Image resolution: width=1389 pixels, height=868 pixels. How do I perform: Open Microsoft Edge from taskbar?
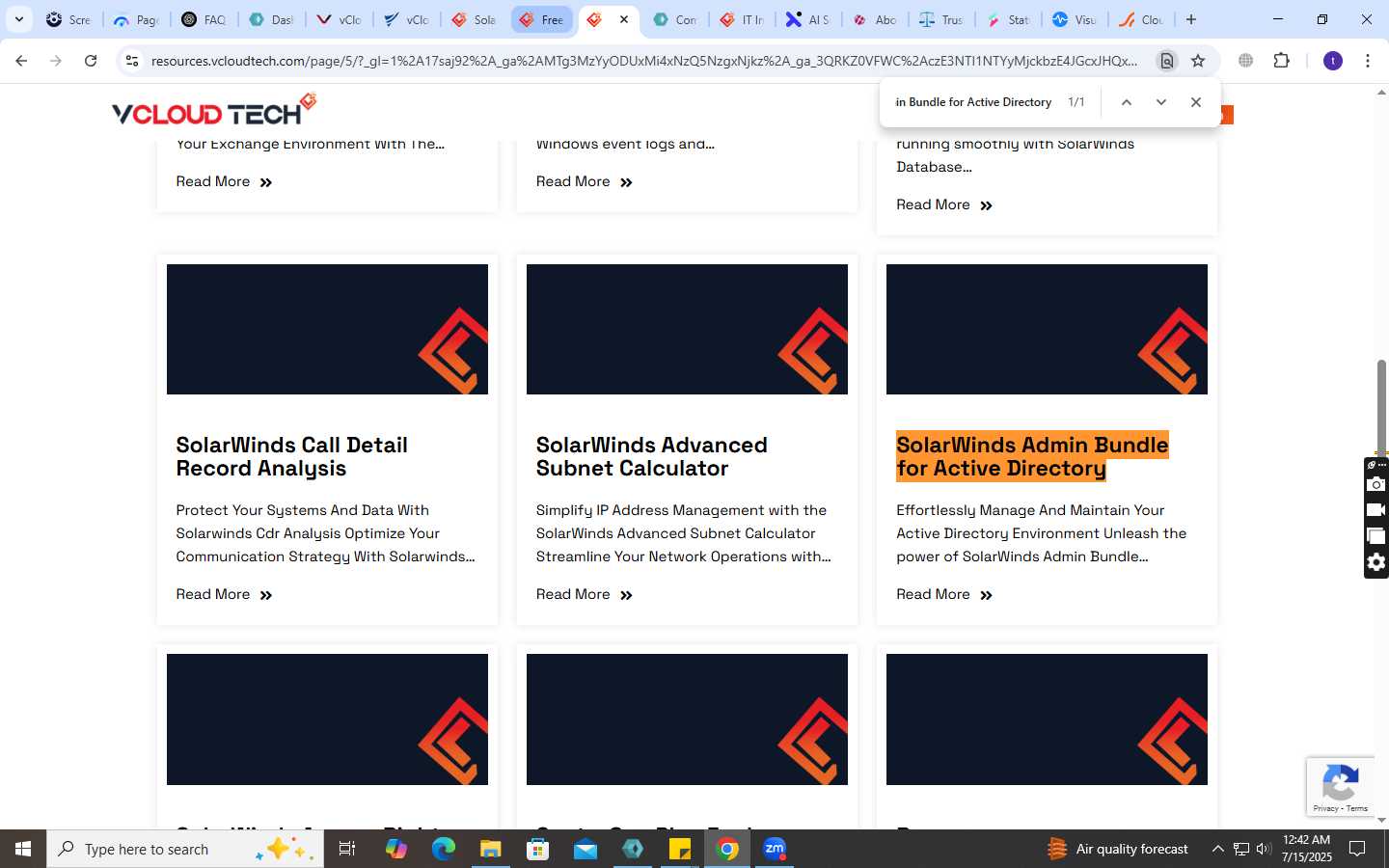click(443, 849)
